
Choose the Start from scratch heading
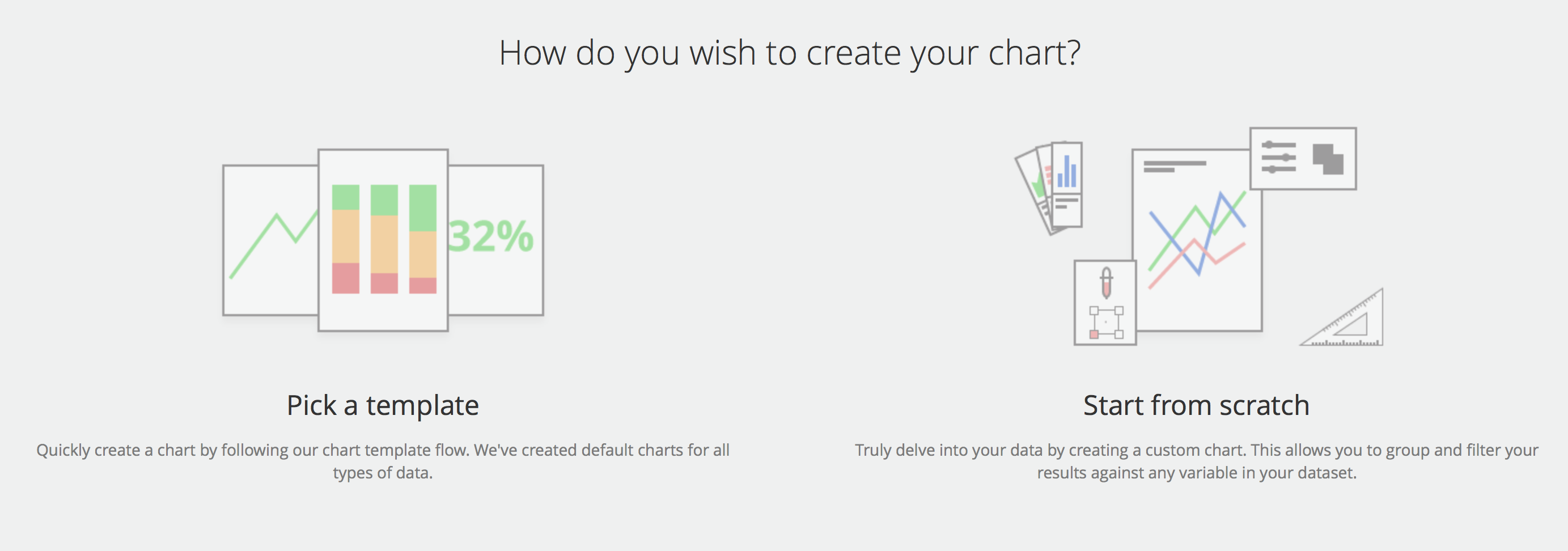(1196, 405)
